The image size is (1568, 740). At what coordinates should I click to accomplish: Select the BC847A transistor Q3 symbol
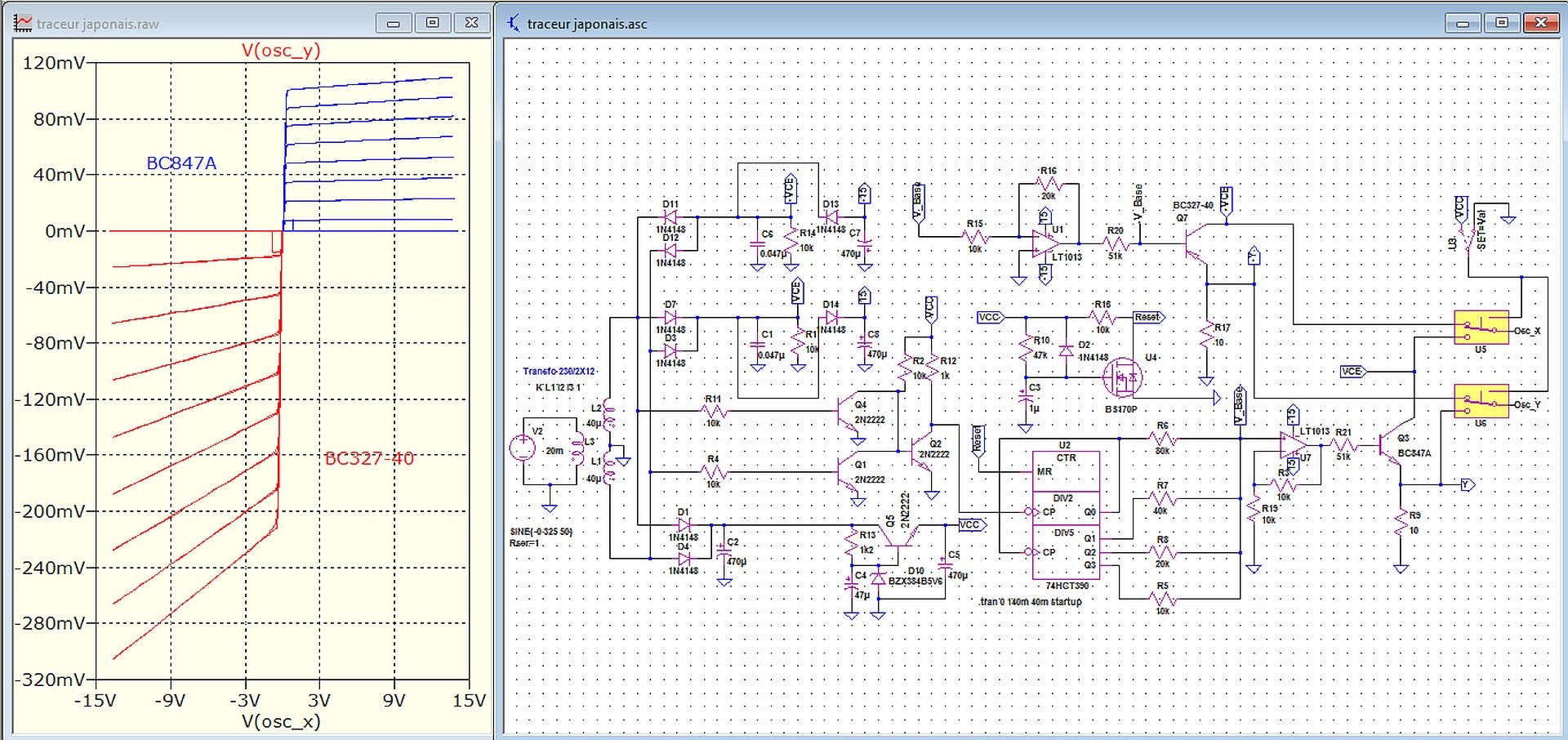[x=1389, y=445]
